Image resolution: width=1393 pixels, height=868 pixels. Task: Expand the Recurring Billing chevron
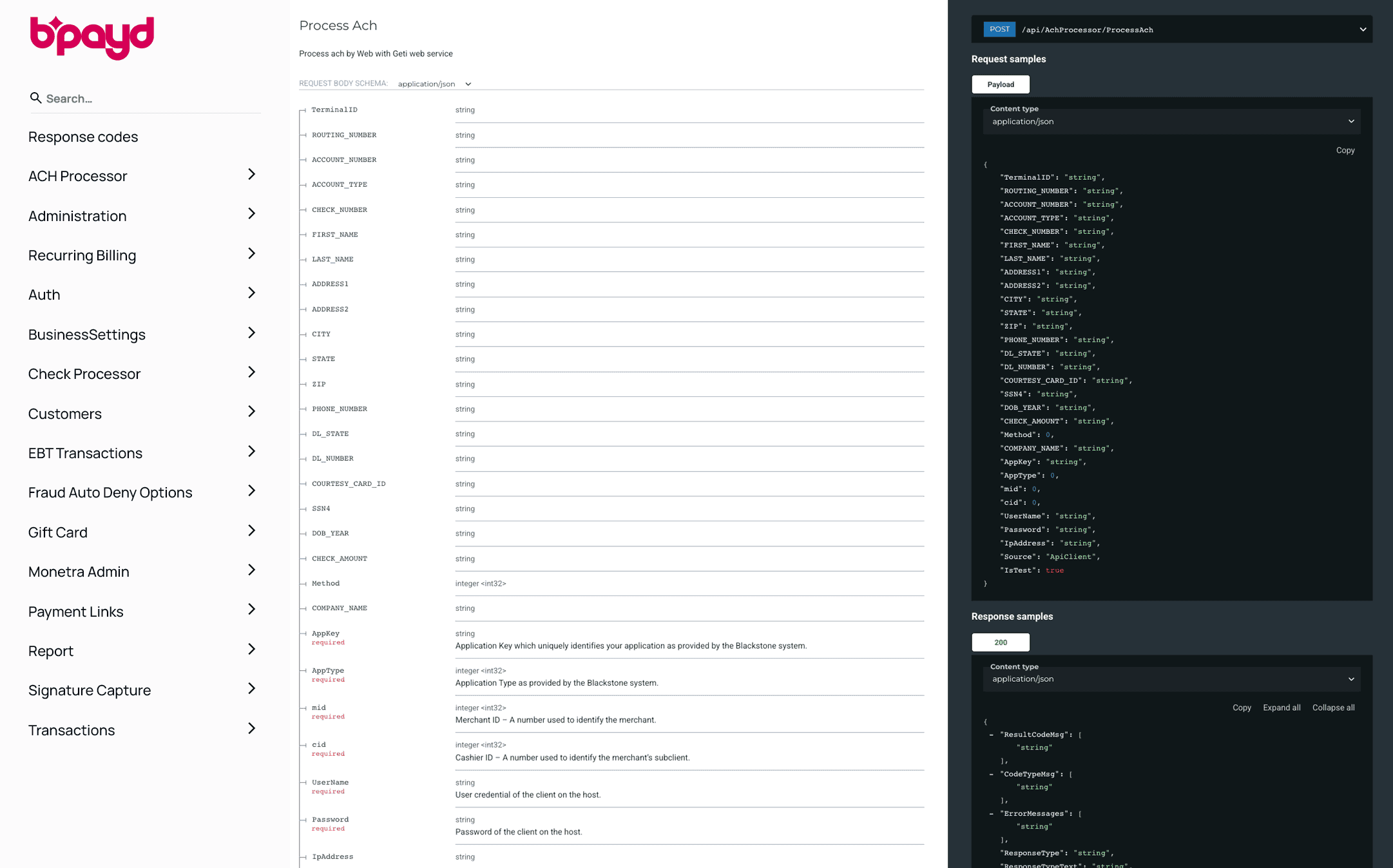click(252, 253)
